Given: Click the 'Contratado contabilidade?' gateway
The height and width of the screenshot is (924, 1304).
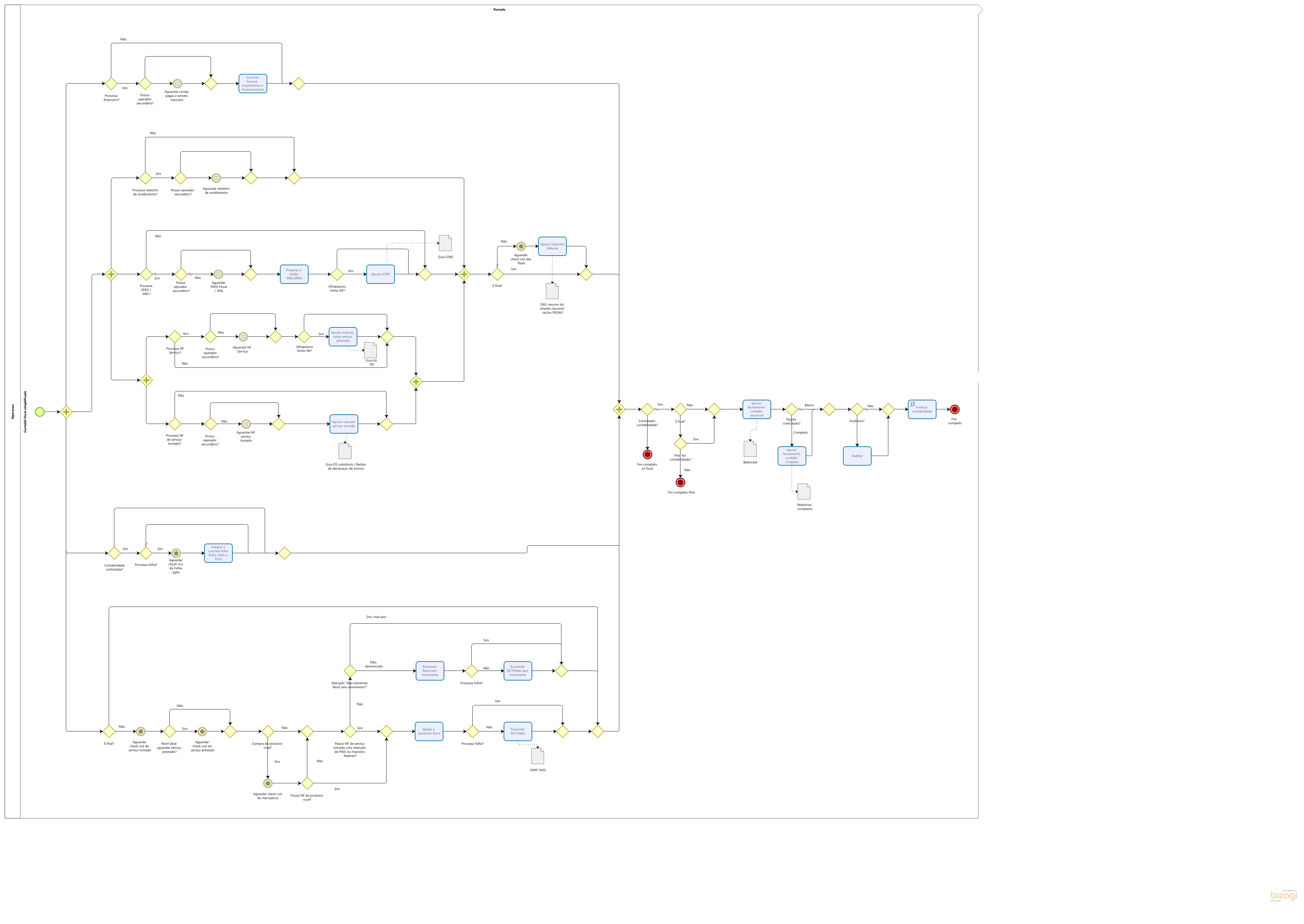Looking at the screenshot, I should pos(647,409).
